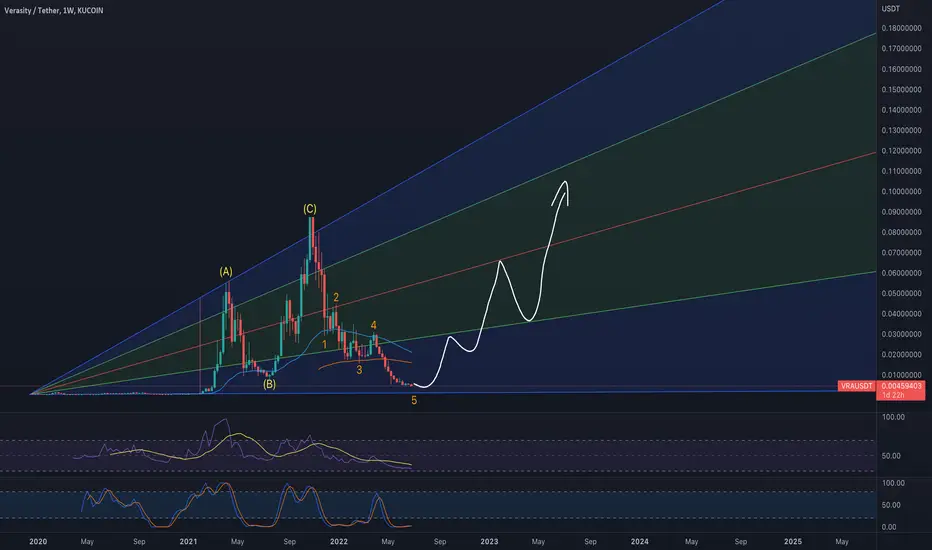Click the 2023 label on the time axis
Viewport: 932px width, 550px height.
489,541
